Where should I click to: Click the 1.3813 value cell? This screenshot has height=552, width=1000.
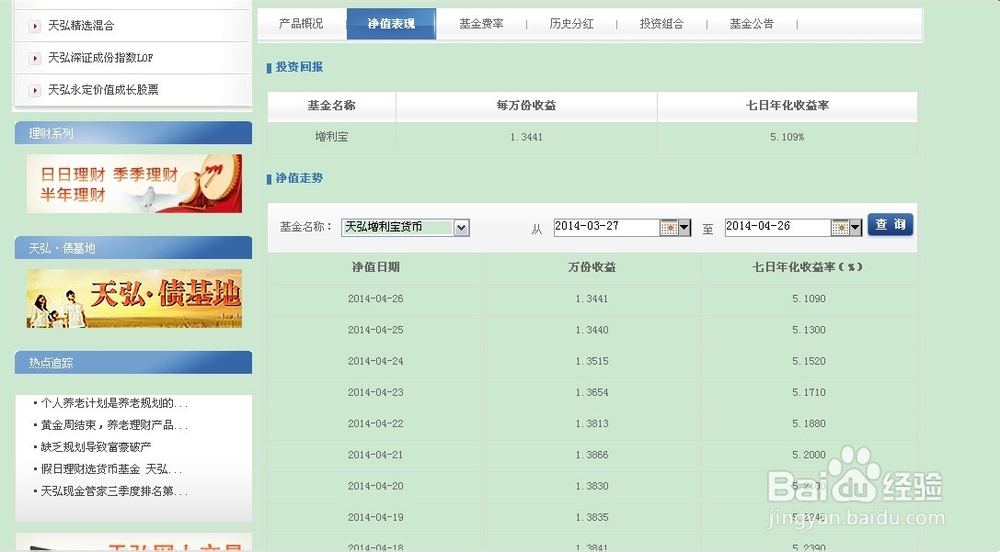tap(592, 423)
